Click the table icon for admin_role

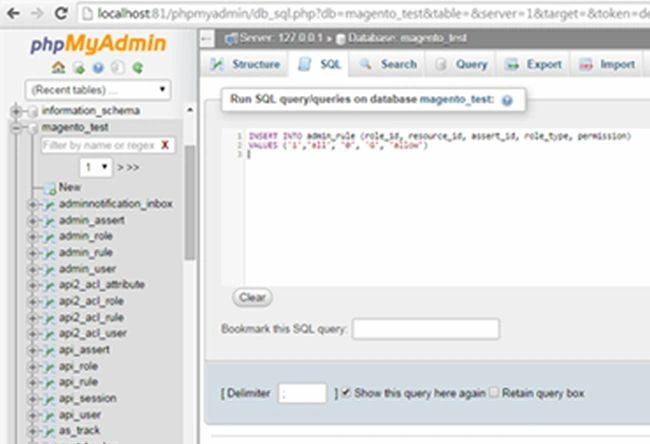click(x=49, y=237)
